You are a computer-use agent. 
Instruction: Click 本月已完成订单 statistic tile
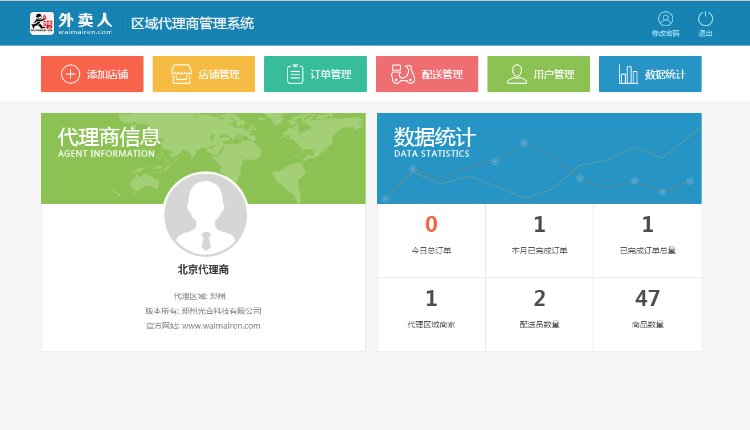click(539, 240)
